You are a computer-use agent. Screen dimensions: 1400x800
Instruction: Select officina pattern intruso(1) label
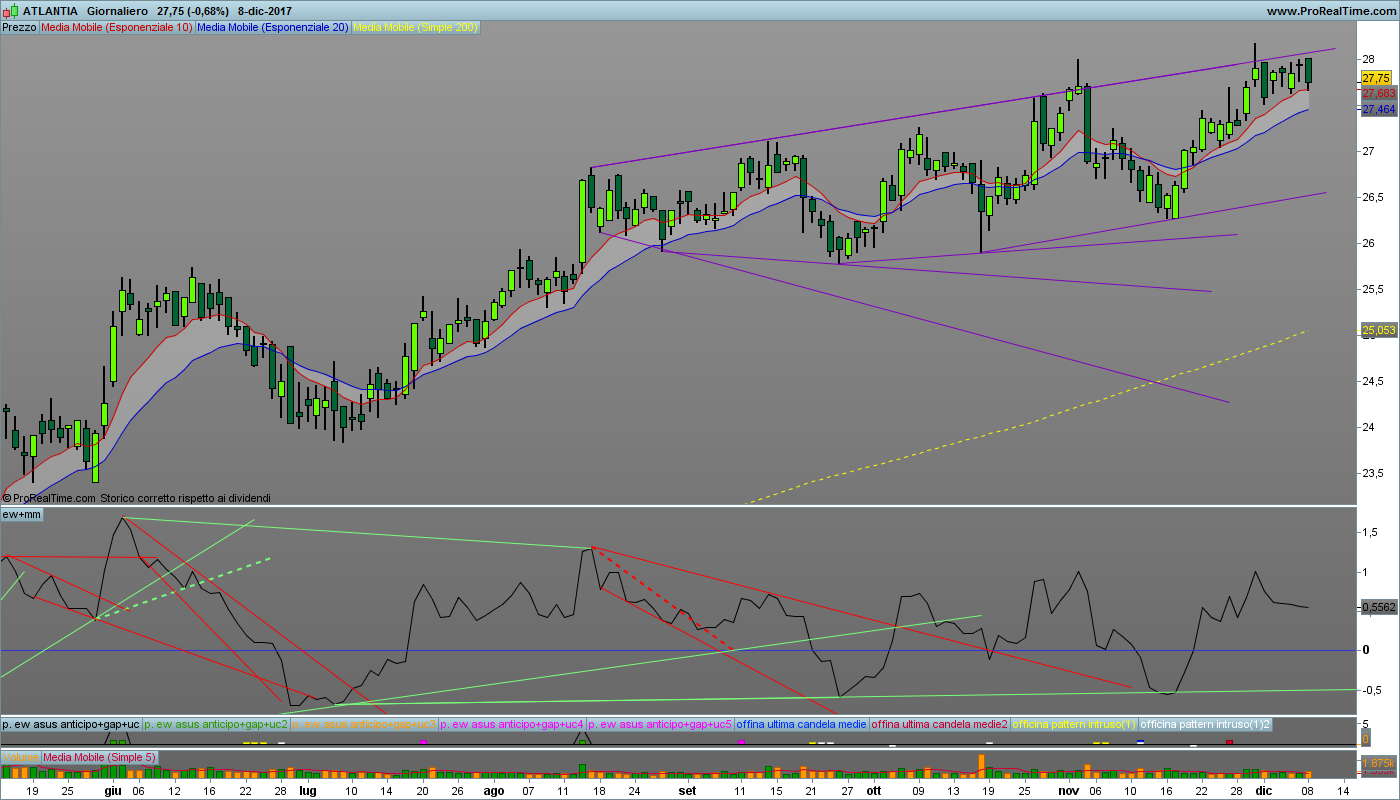pos(1075,723)
